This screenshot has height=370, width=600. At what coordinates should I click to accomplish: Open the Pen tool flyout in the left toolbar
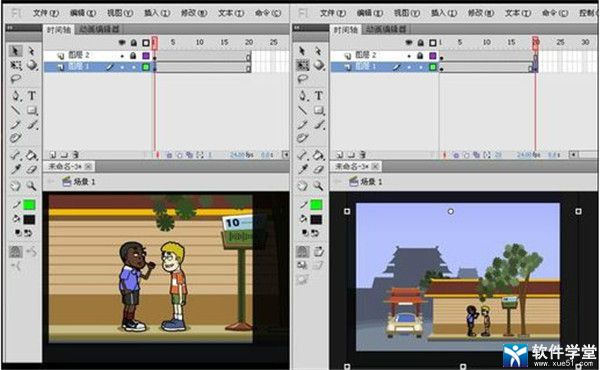[16, 96]
